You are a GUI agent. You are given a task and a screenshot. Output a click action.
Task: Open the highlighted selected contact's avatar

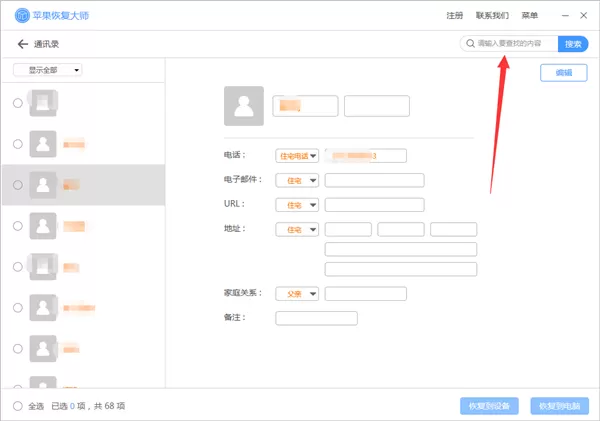pos(43,185)
